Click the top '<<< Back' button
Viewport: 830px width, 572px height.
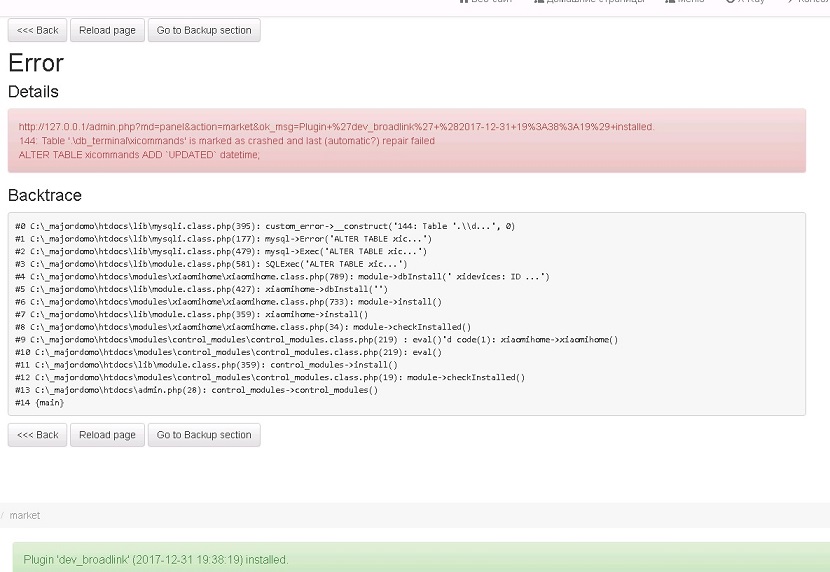(x=38, y=30)
